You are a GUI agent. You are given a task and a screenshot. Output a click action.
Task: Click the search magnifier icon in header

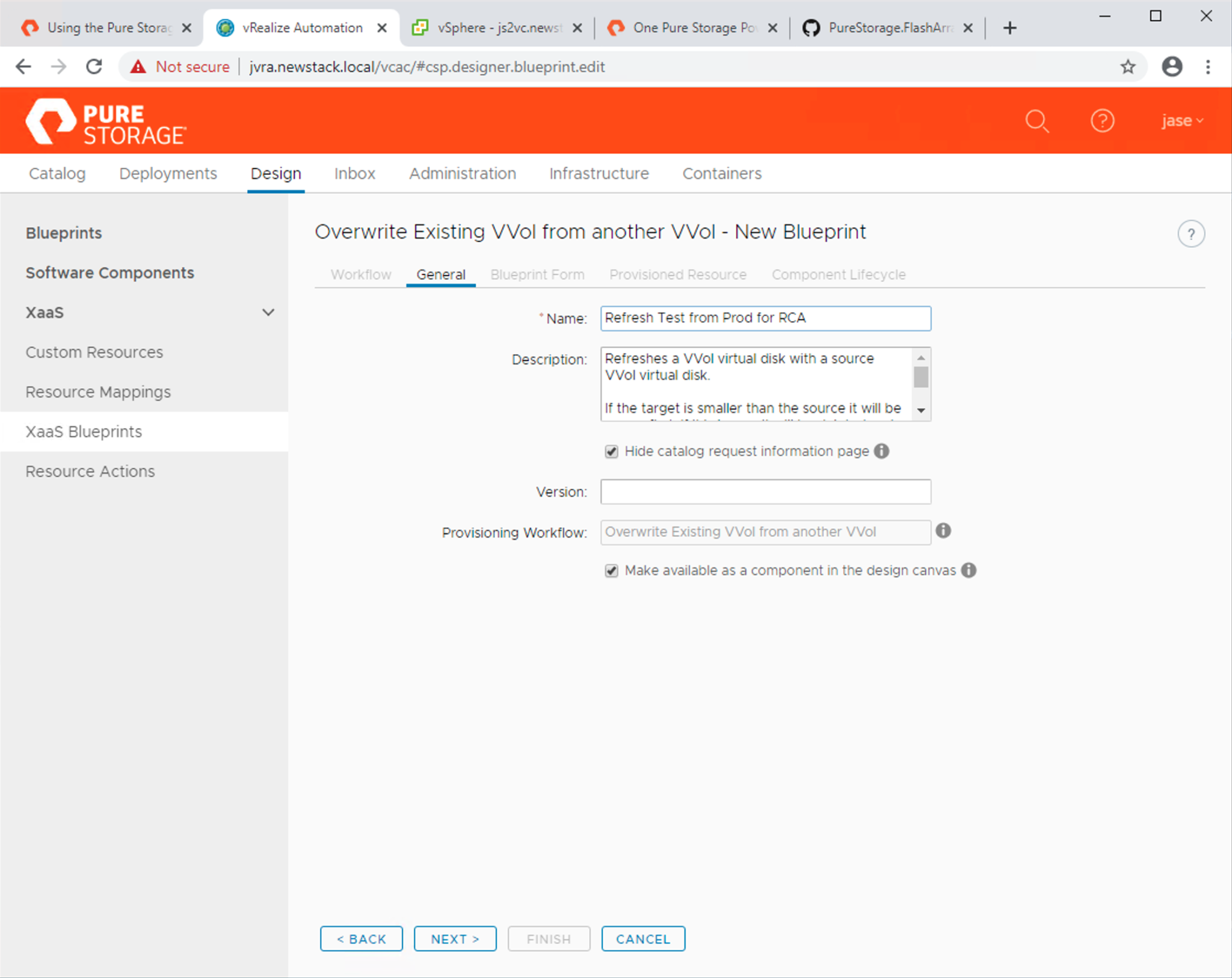click(x=1037, y=121)
